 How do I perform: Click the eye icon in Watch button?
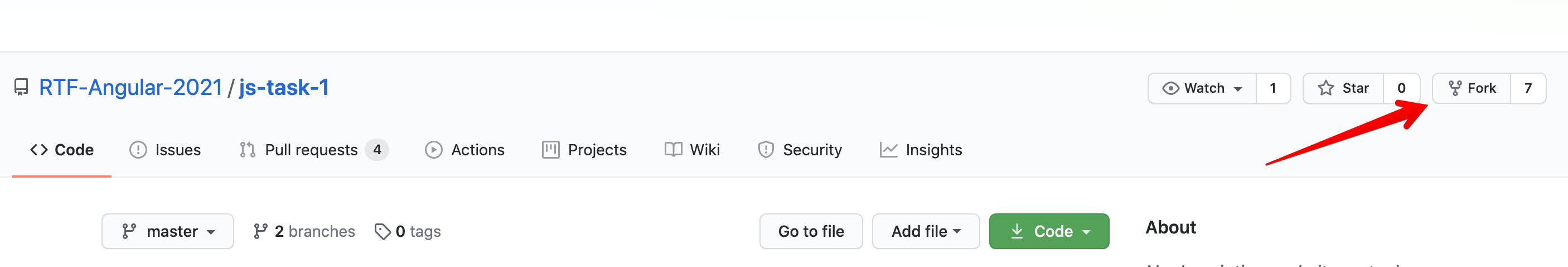point(1170,88)
